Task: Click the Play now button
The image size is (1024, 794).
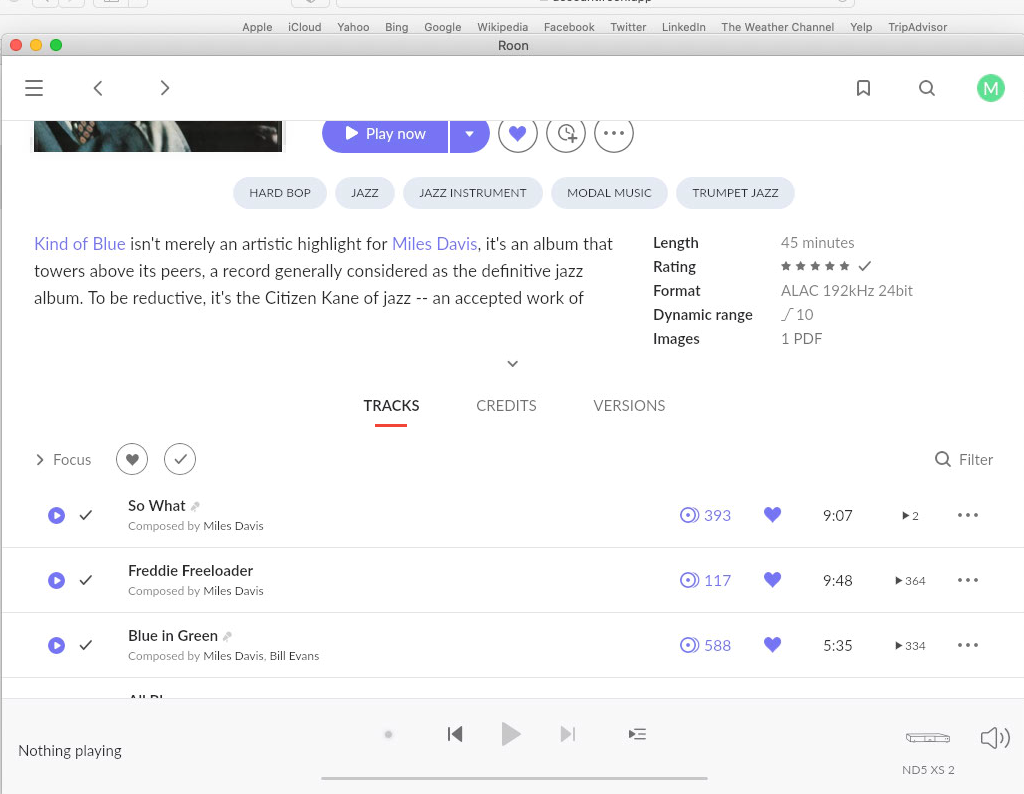Action: (385, 134)
